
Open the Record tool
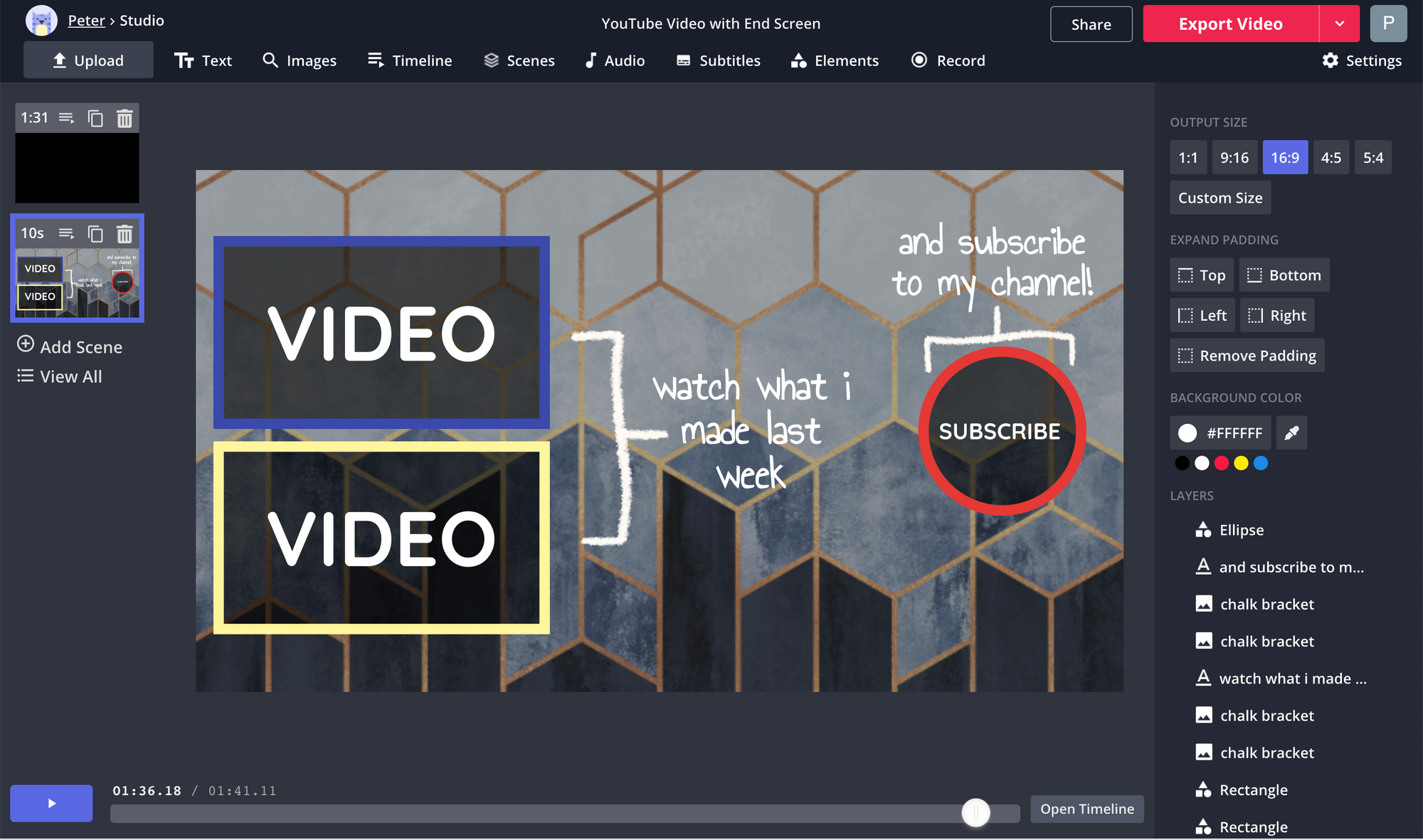click(x=948, y=60)
